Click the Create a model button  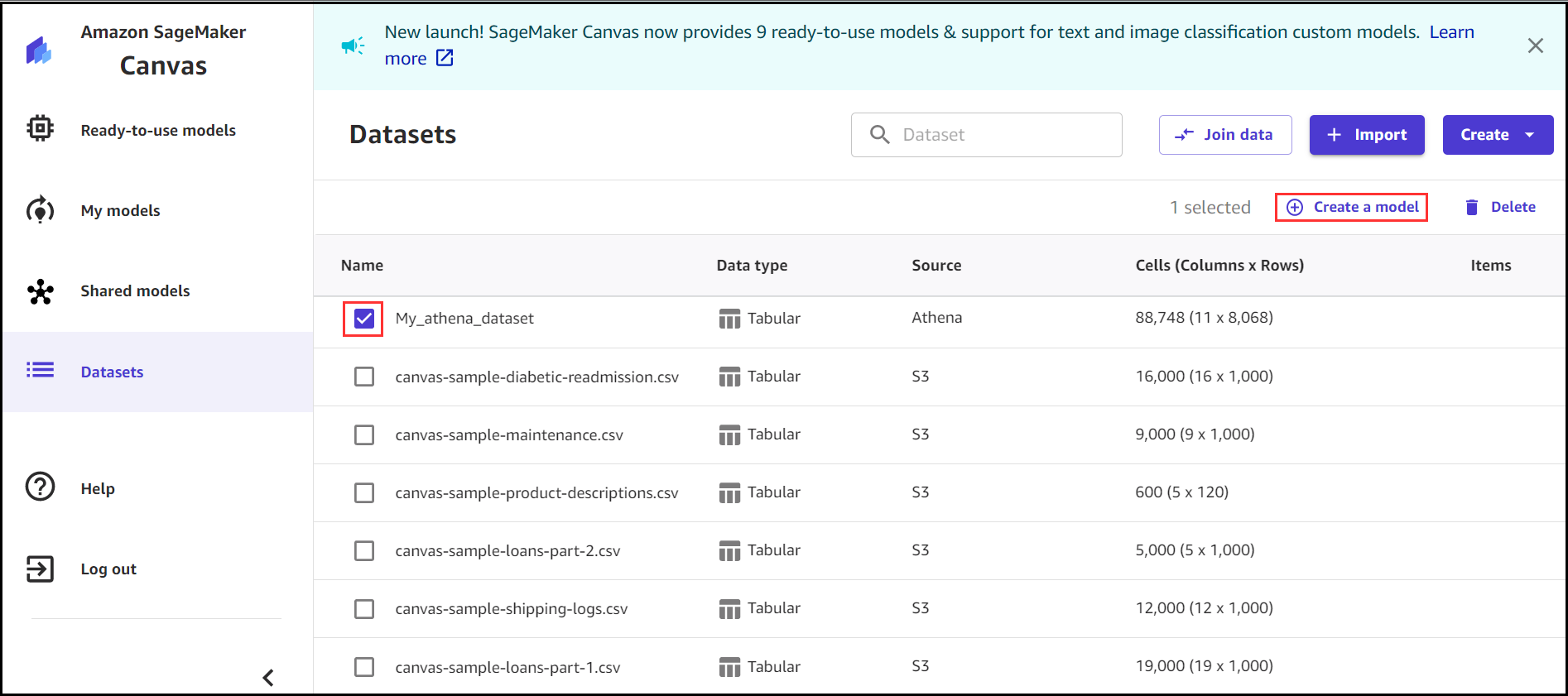[1352, 207]
